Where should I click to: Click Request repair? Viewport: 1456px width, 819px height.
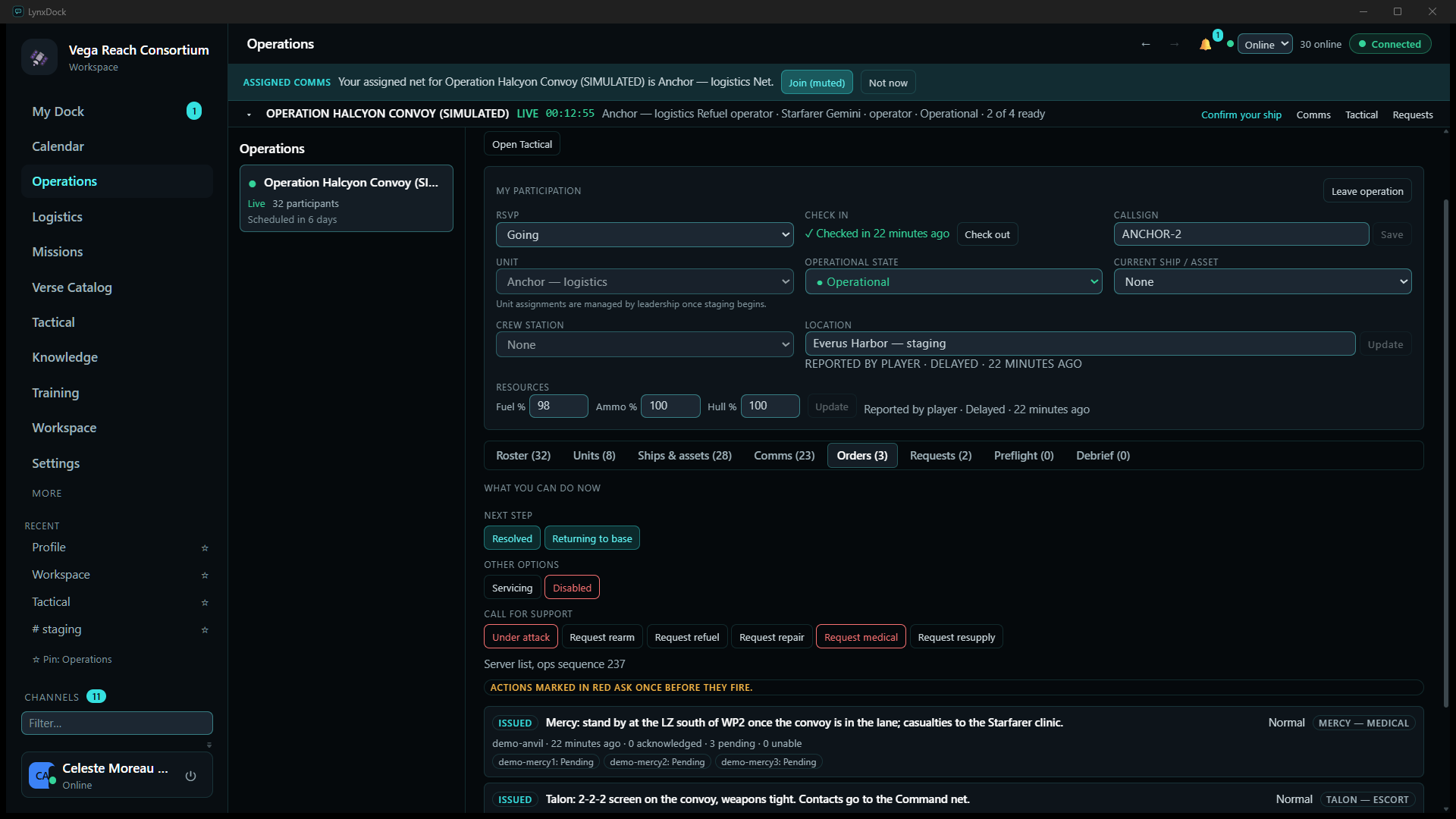tap(771, 637)
